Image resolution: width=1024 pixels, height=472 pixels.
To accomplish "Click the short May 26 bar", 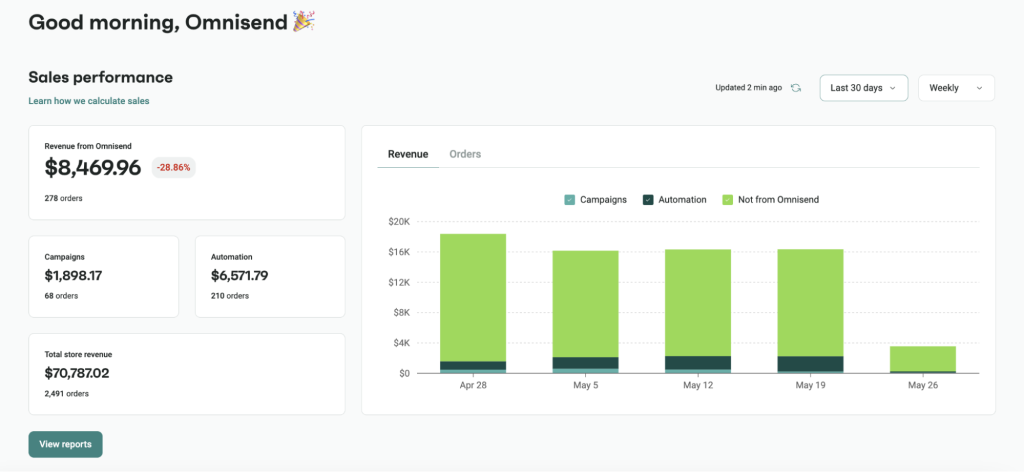I will point(923,358).
